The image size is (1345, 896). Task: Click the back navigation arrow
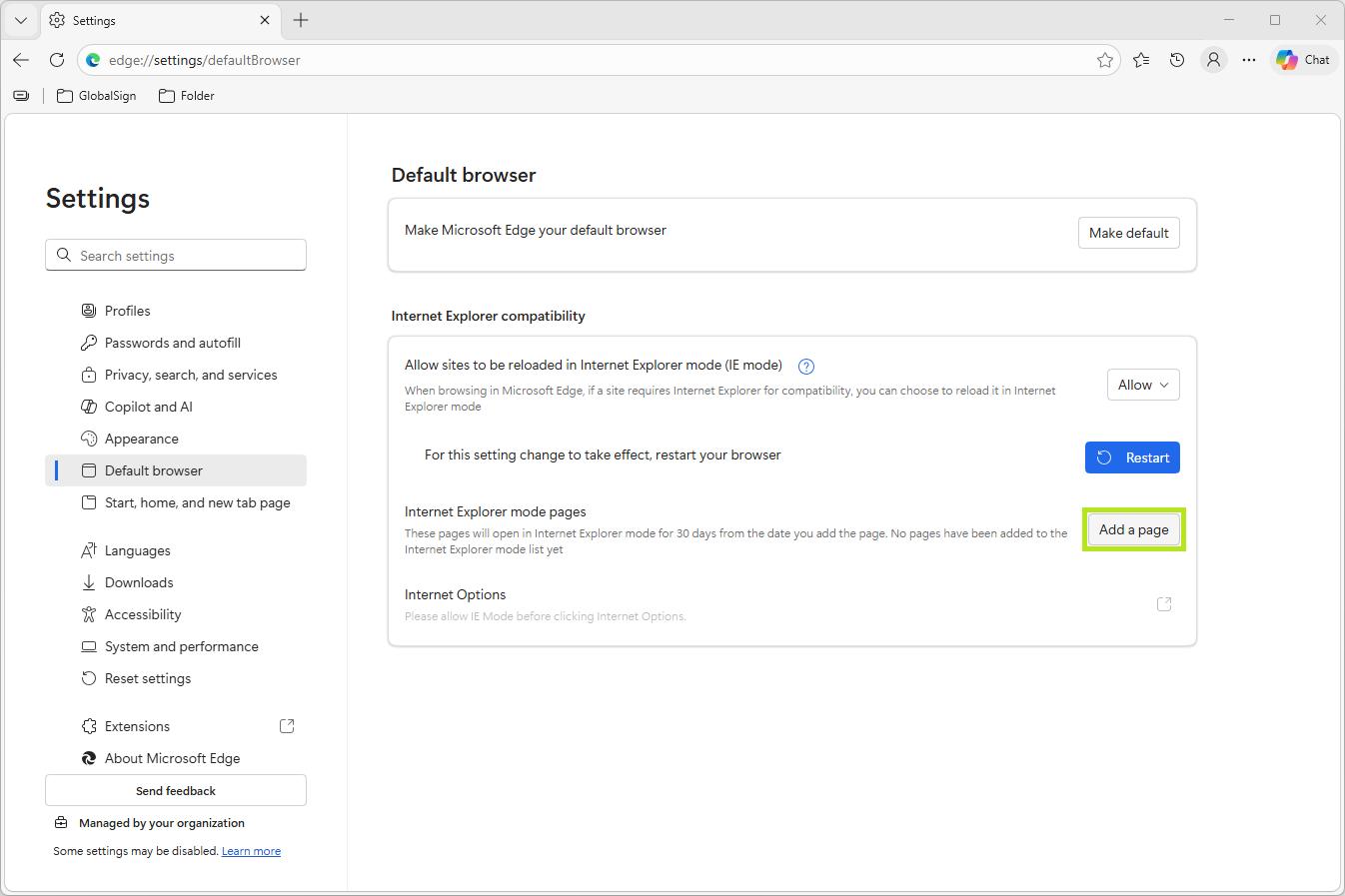pyautogui.click(x=21, y=60)
